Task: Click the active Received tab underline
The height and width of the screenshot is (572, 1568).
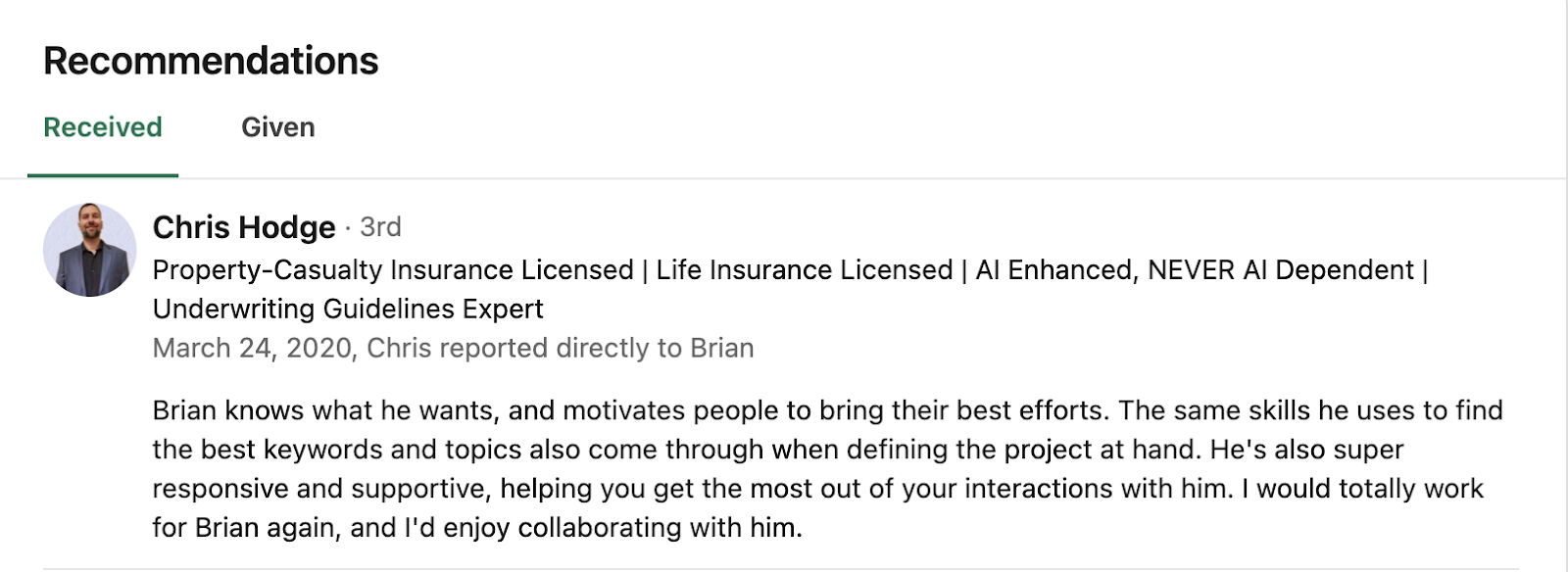Action: (102, 173)
